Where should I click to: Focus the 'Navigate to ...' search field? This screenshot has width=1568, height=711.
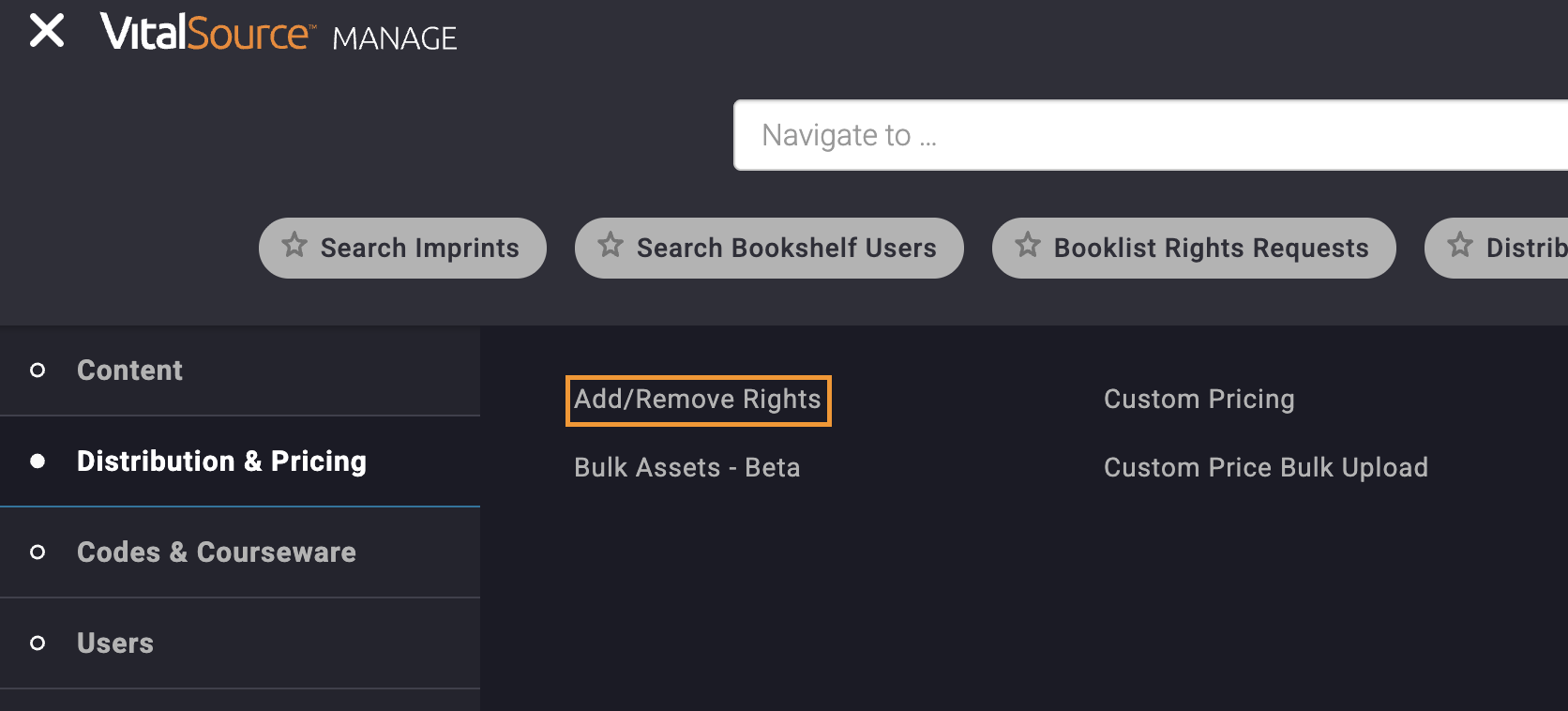(x=1151, y=135)
